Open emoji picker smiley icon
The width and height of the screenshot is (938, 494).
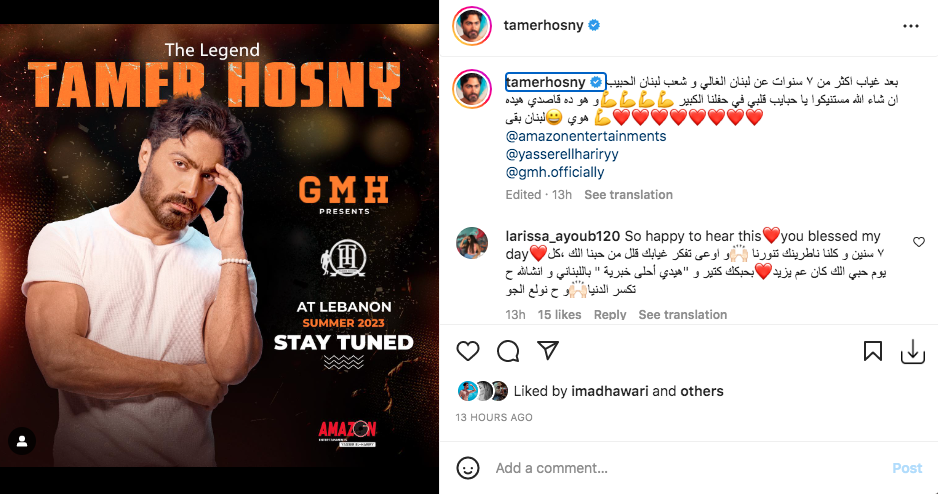pyautogui.click(x=468, y=468)
